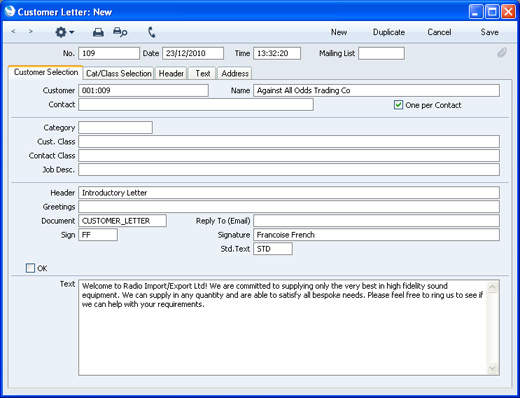Click the No. field showing 109
The width and height of the screenshot is (520, 398).
109,53
